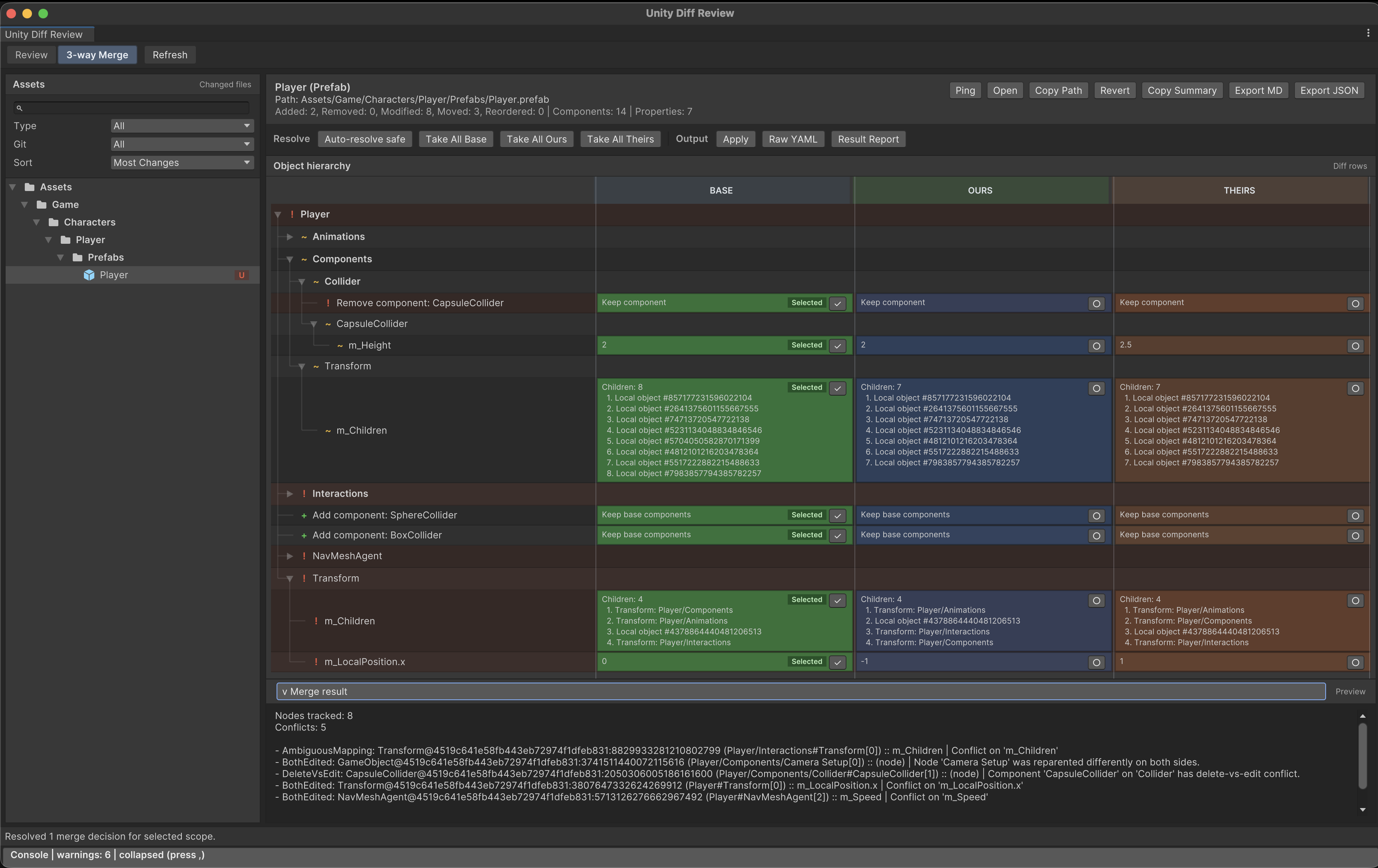
Task: Click the collapsed Console status bar
Action: point(689,855)
